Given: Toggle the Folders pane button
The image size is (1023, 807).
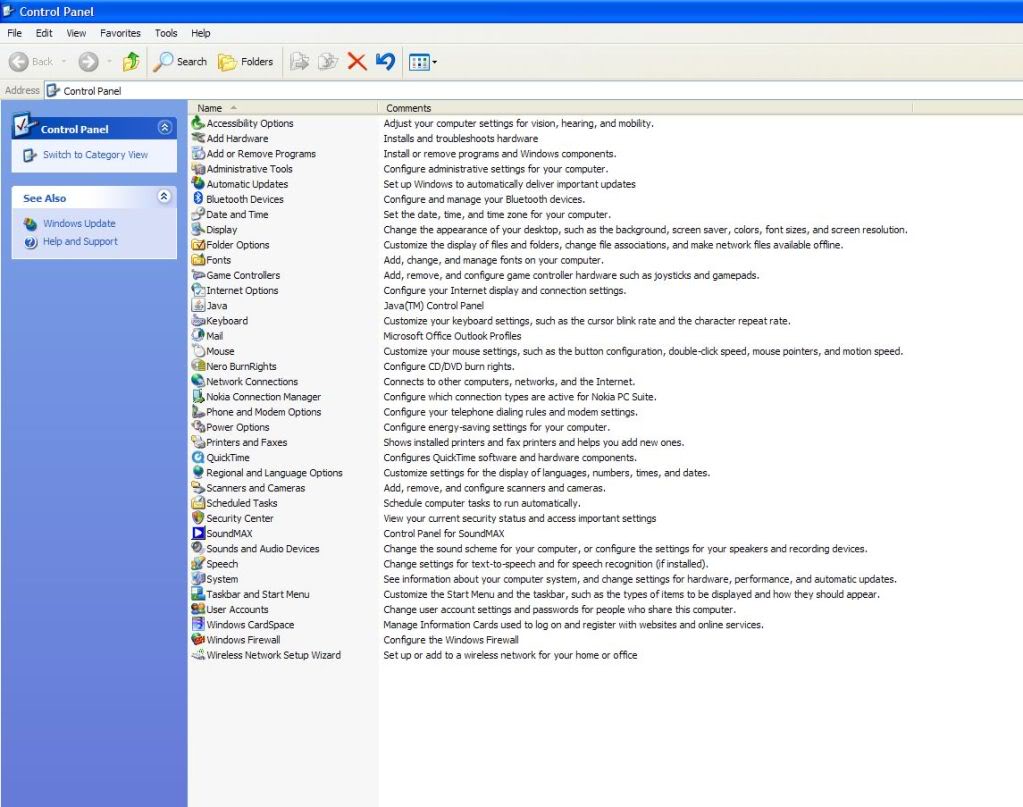Looking at the screenshot, I should coord(245,62).
